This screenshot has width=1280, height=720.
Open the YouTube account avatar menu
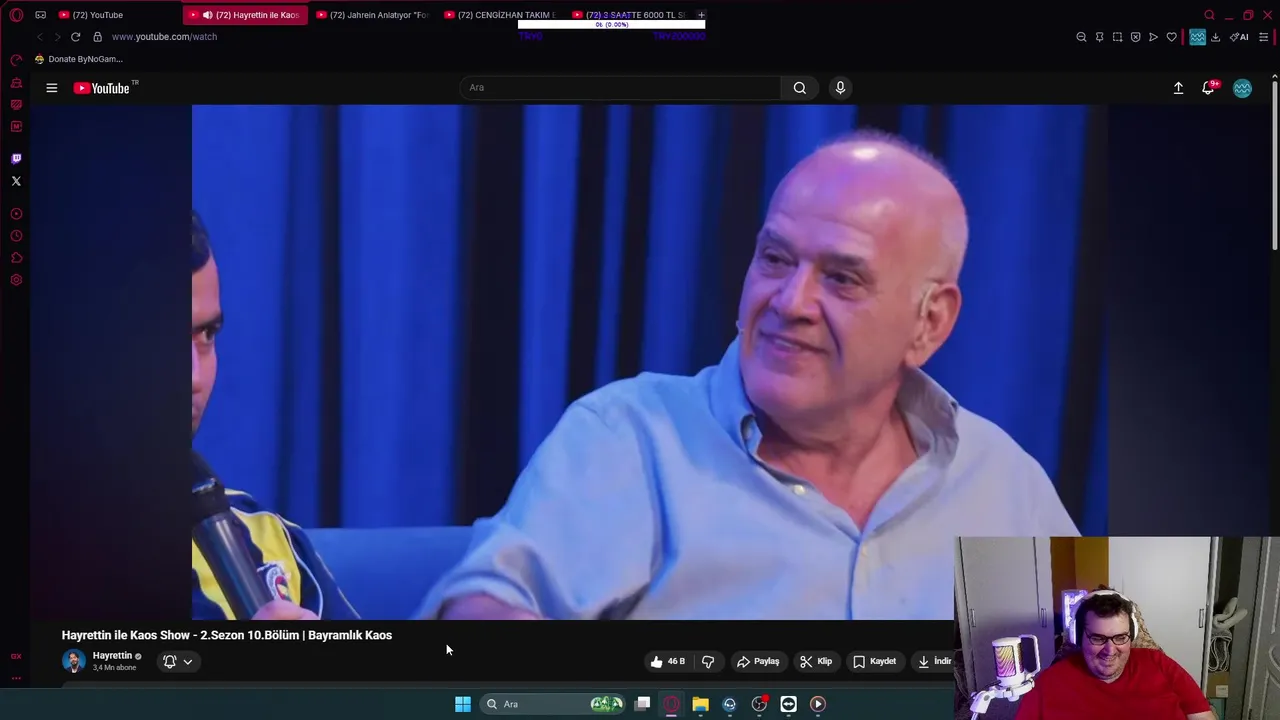coord(1242,88)
